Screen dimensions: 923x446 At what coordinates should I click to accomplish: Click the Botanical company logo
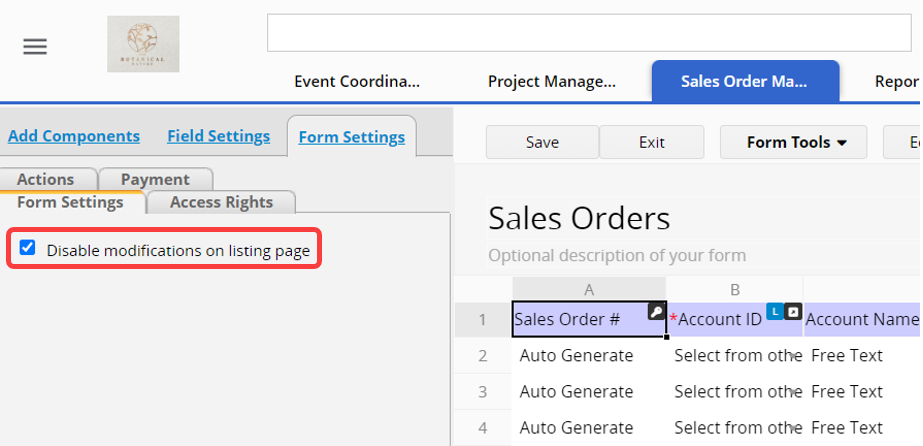pos(143,44)
